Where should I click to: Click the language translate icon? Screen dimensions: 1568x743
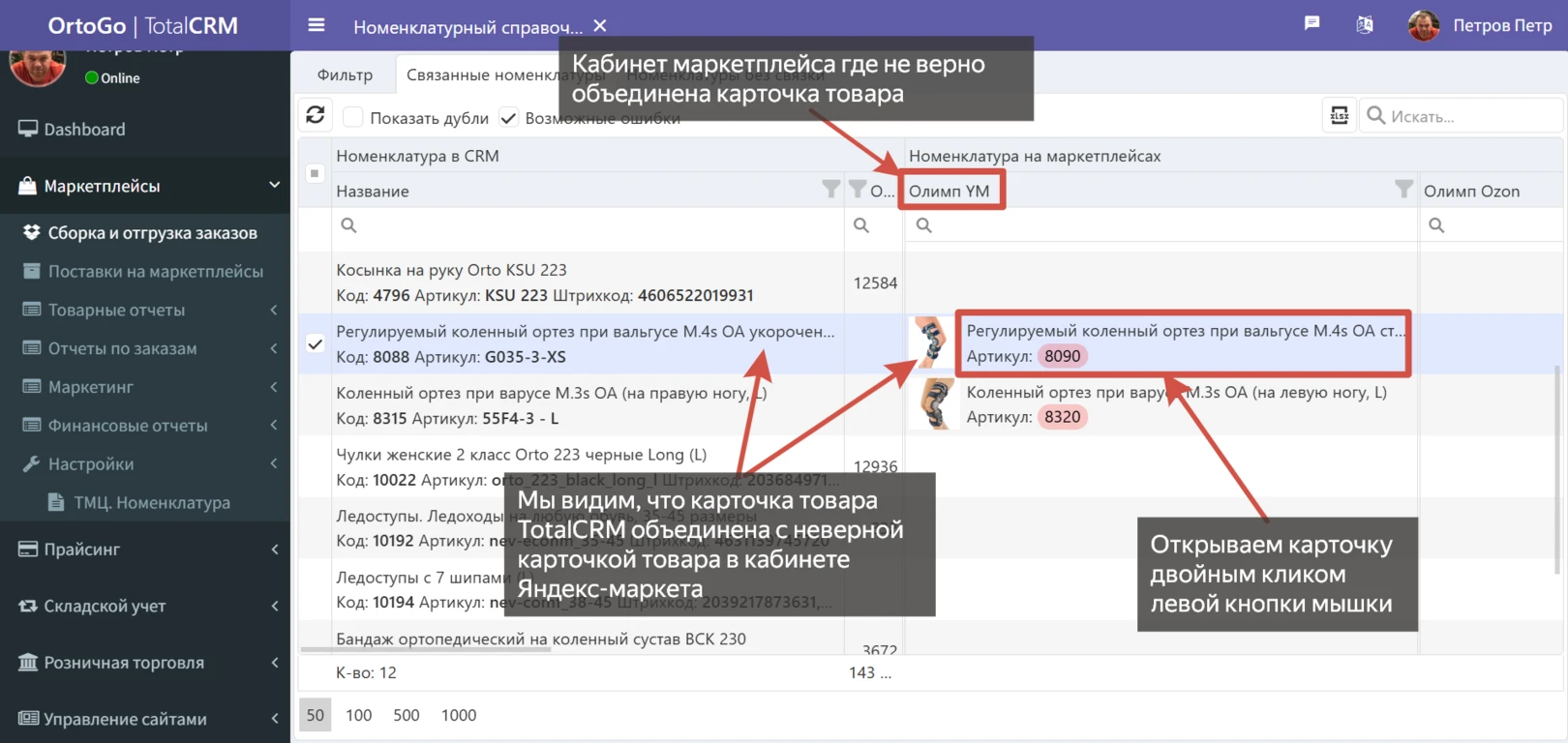[x=1365, y=25]
